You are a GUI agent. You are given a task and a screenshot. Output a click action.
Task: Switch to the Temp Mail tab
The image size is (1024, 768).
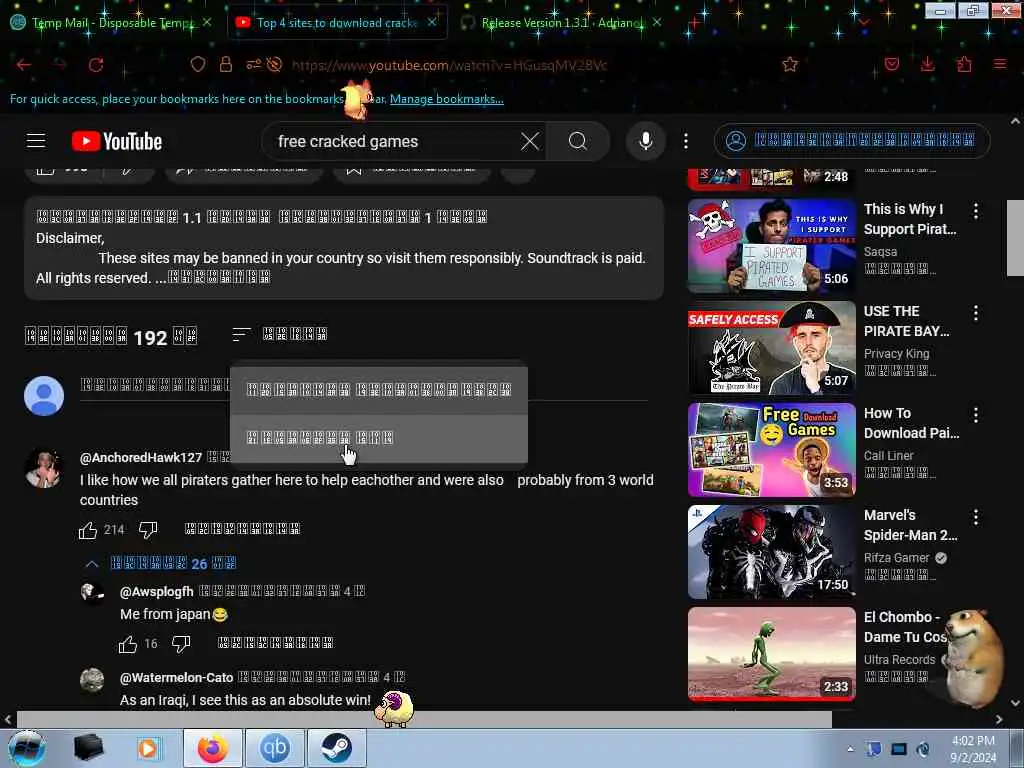[x=111, y=23]
